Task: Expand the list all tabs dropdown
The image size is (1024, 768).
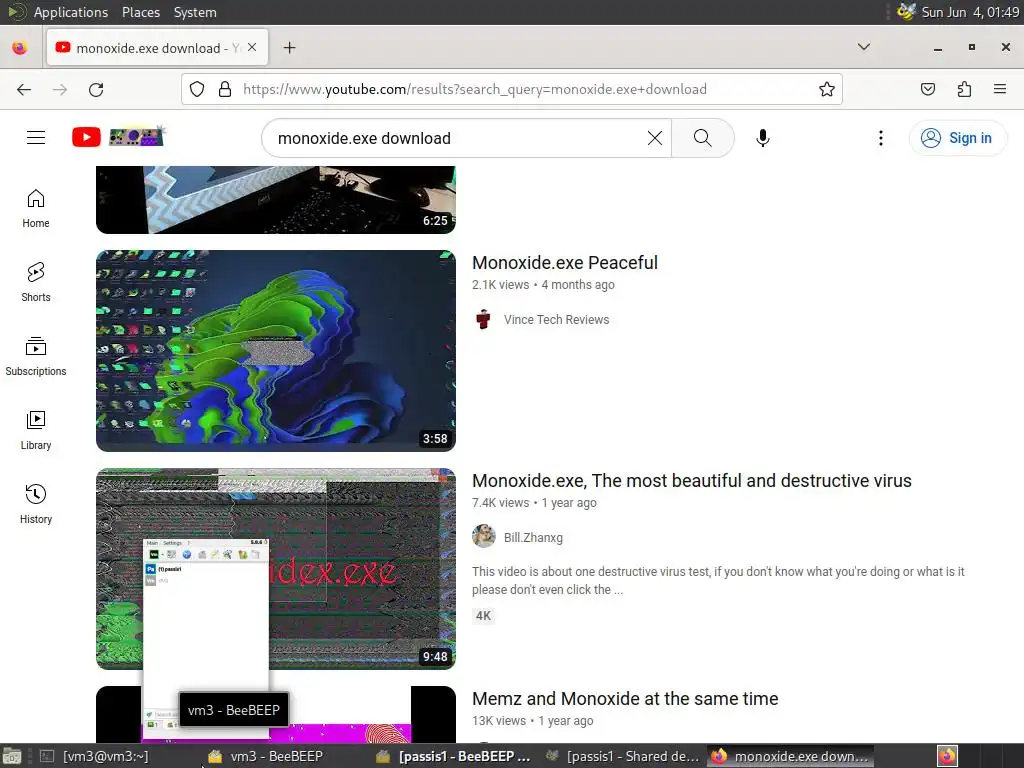Action: coord(863,47)
